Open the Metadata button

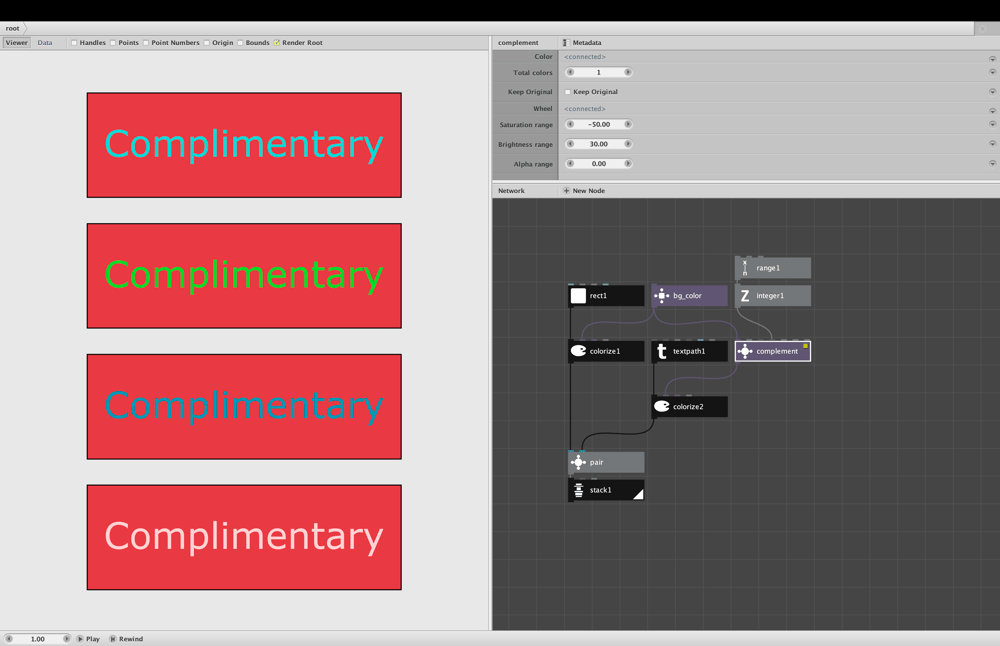(x=582, y=43)
